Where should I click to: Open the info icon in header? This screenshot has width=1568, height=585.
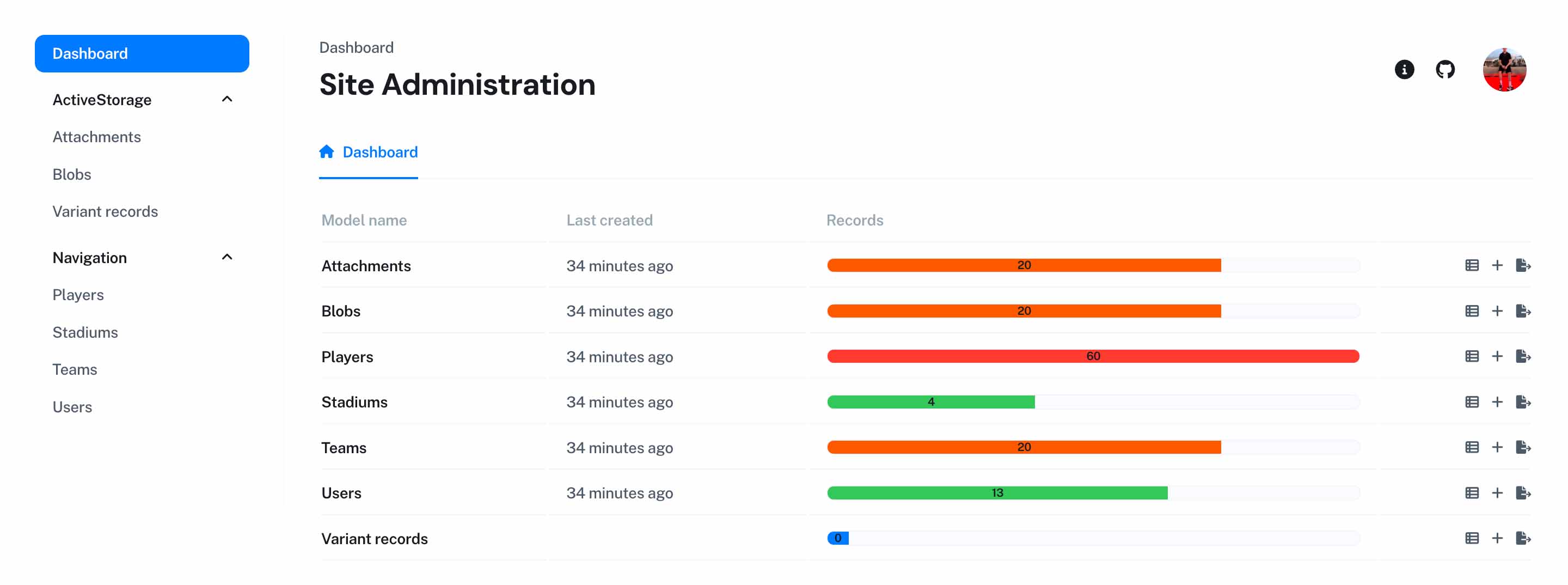click(x=1404, y=69)
